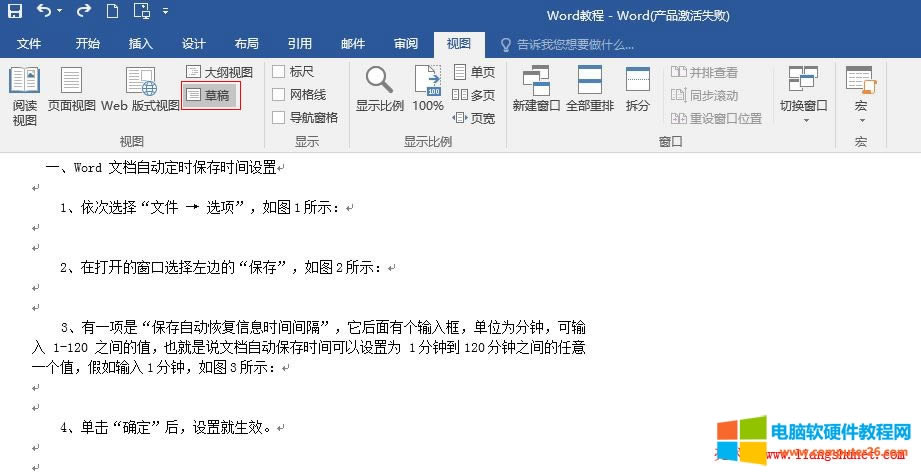The width and height of the screenshot is (921, 472).
Task: Open Customize Quick Access Toolbar dropdown
Action: [x=166, y=11]
